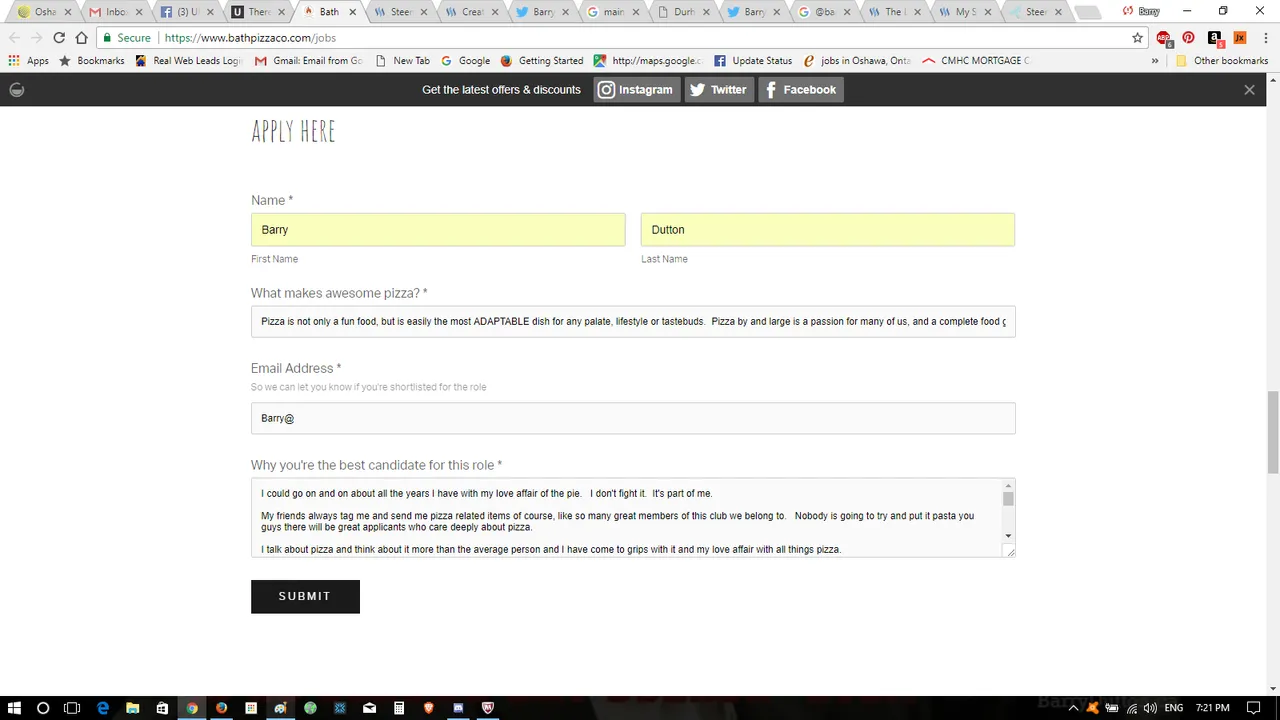Open the Google bookmark
The image size is (1280, 720).
click(x=465, y=61)
